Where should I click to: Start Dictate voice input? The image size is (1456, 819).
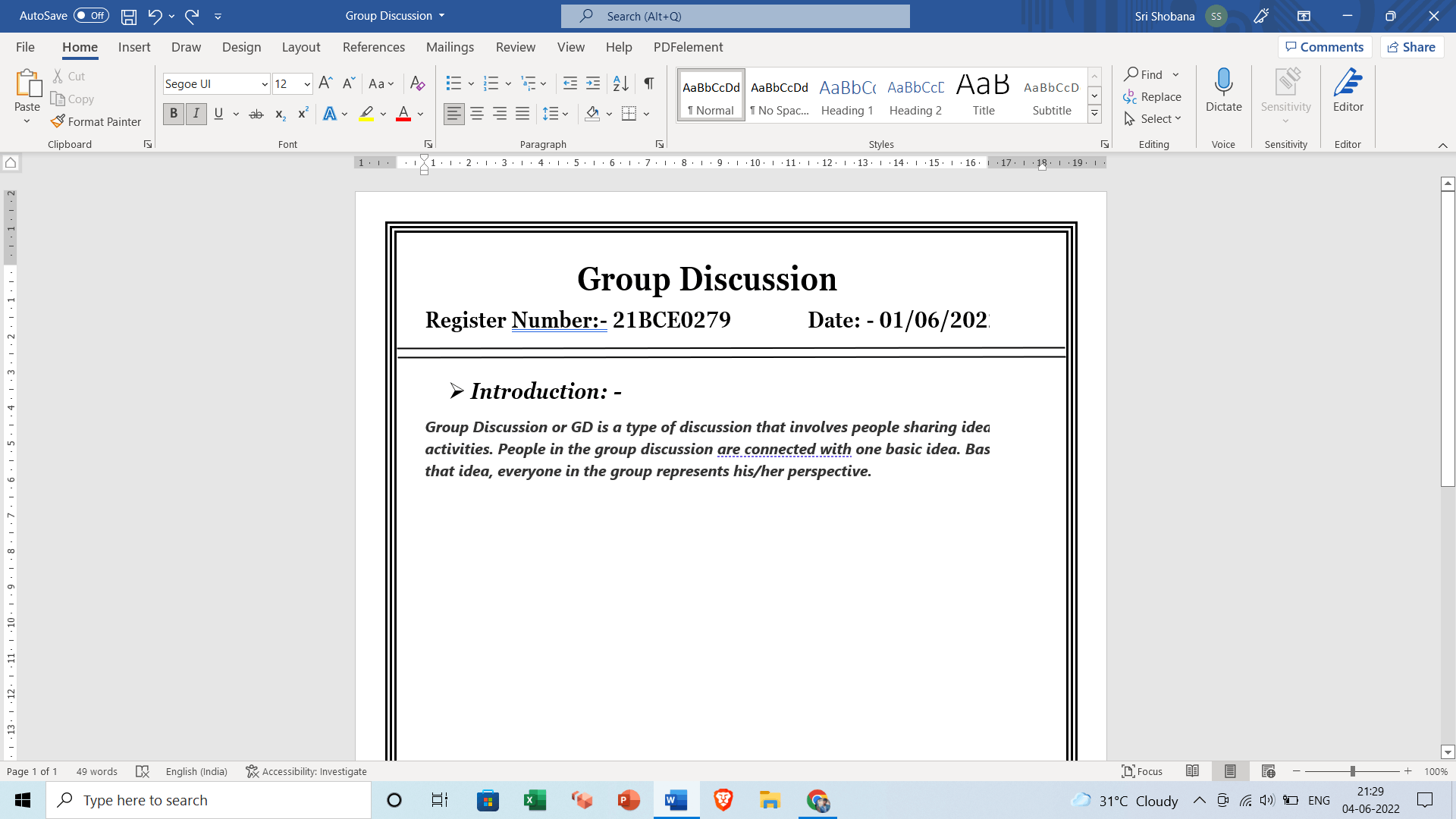(x=1223, y=90)
